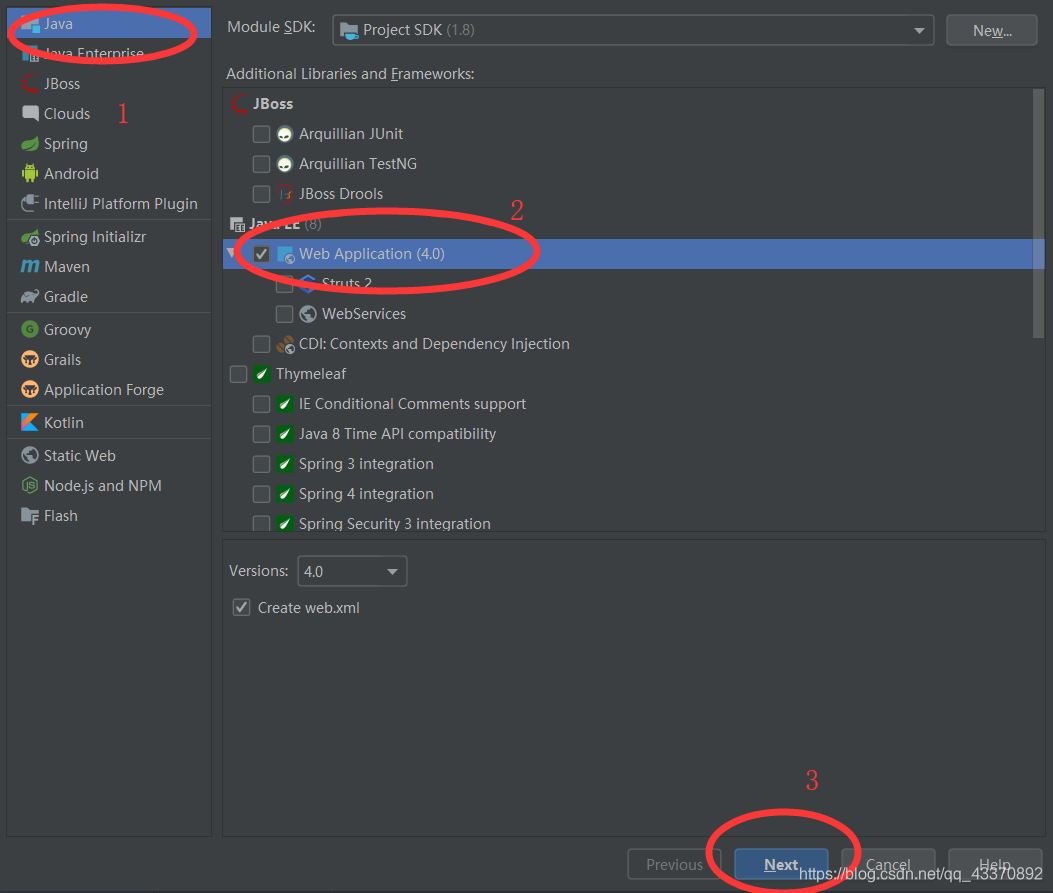Image resolution: width=1053 pixels, height=893 pixels.
Task: Click the Arquillian TestNG alien icon
Action: pyautogui.click(x=285, y=164)
